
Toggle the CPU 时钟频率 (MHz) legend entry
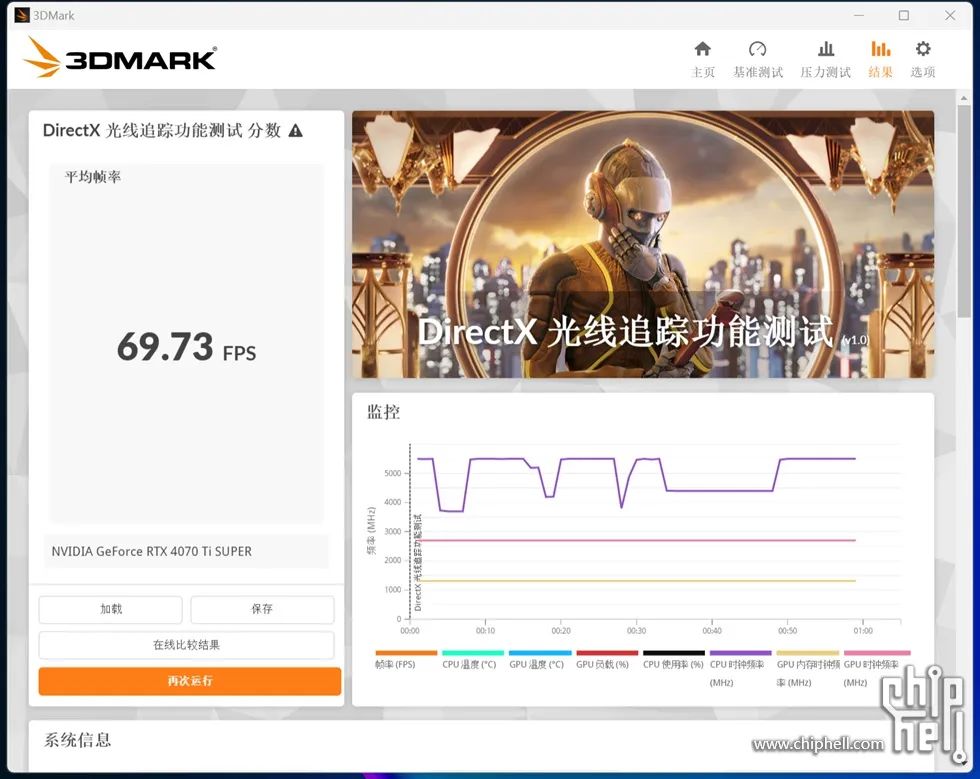(741, 669)
